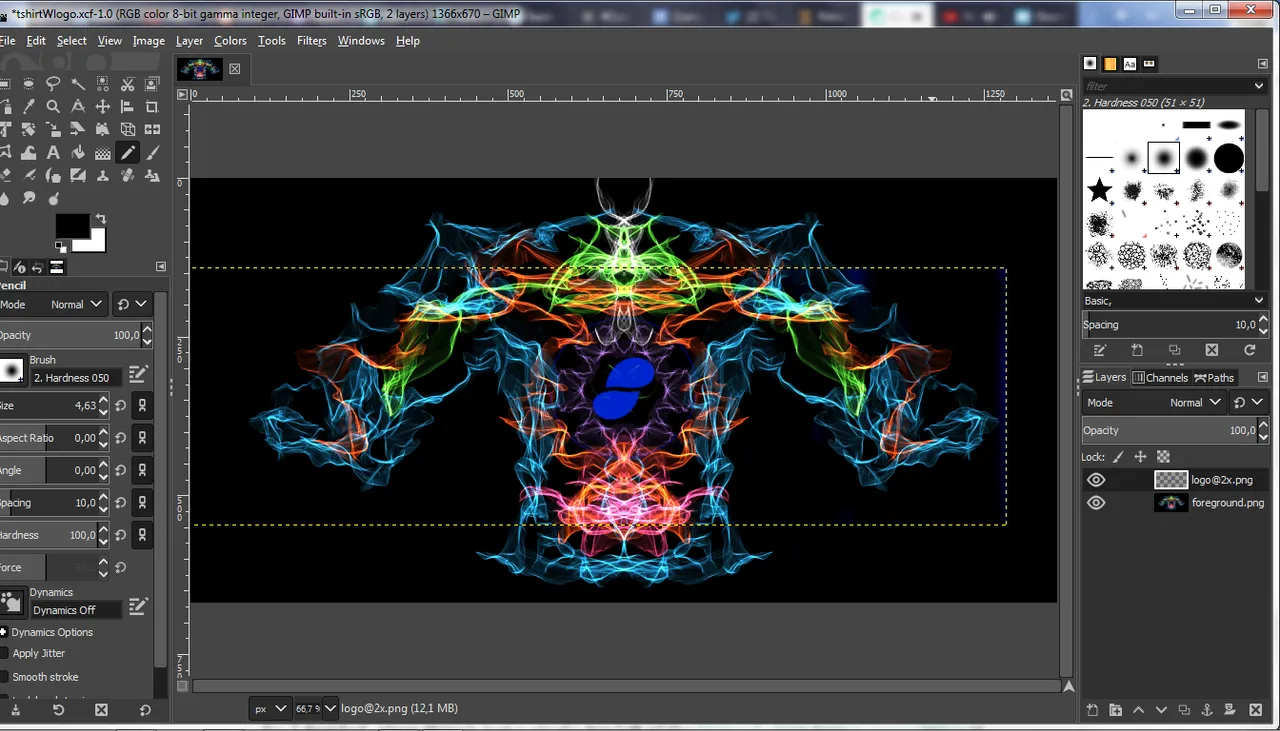Select the active Pencil tool
Viewport: 1280px width, 731px height.
pos(128,153)
